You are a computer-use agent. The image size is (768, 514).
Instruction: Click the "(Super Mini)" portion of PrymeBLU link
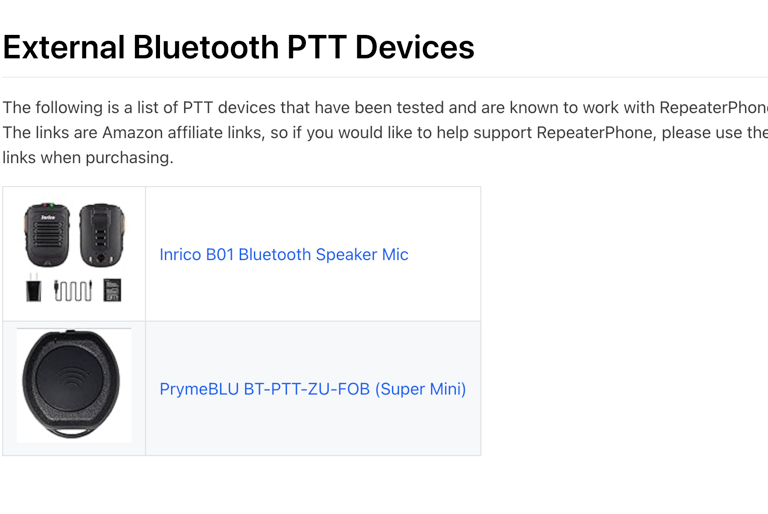point(421,389)
